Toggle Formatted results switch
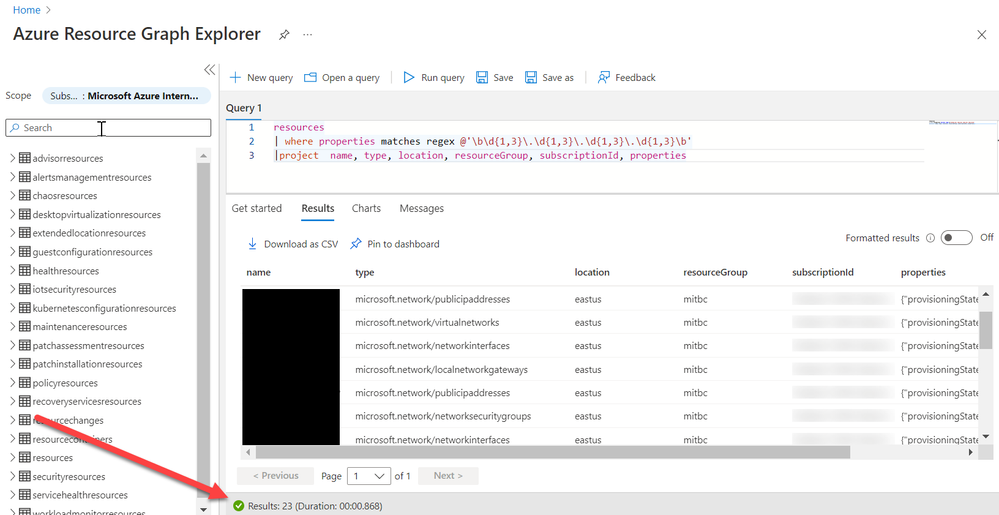 point(957,238)
